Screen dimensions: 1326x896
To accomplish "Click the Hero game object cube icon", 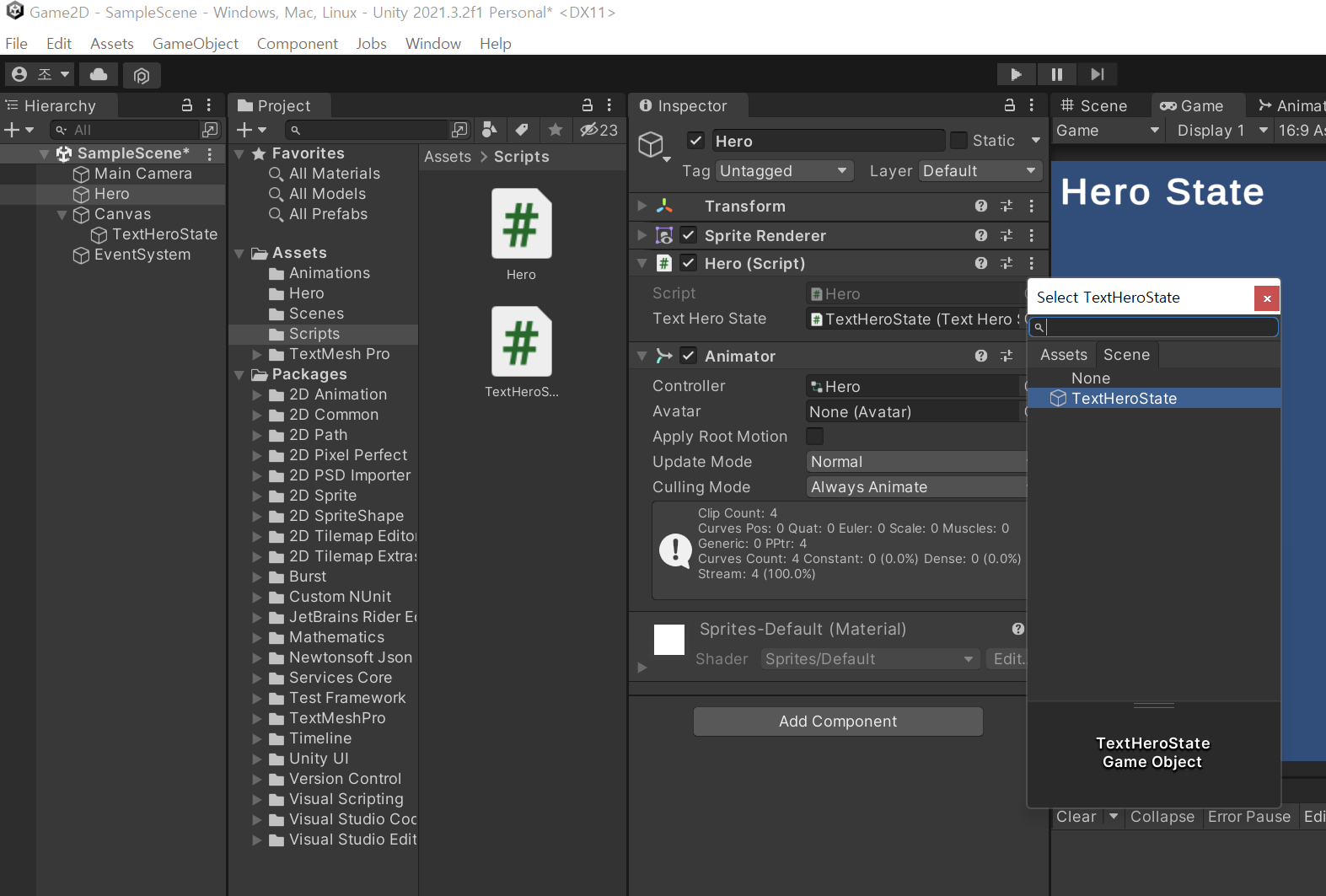I will [651, 144].
